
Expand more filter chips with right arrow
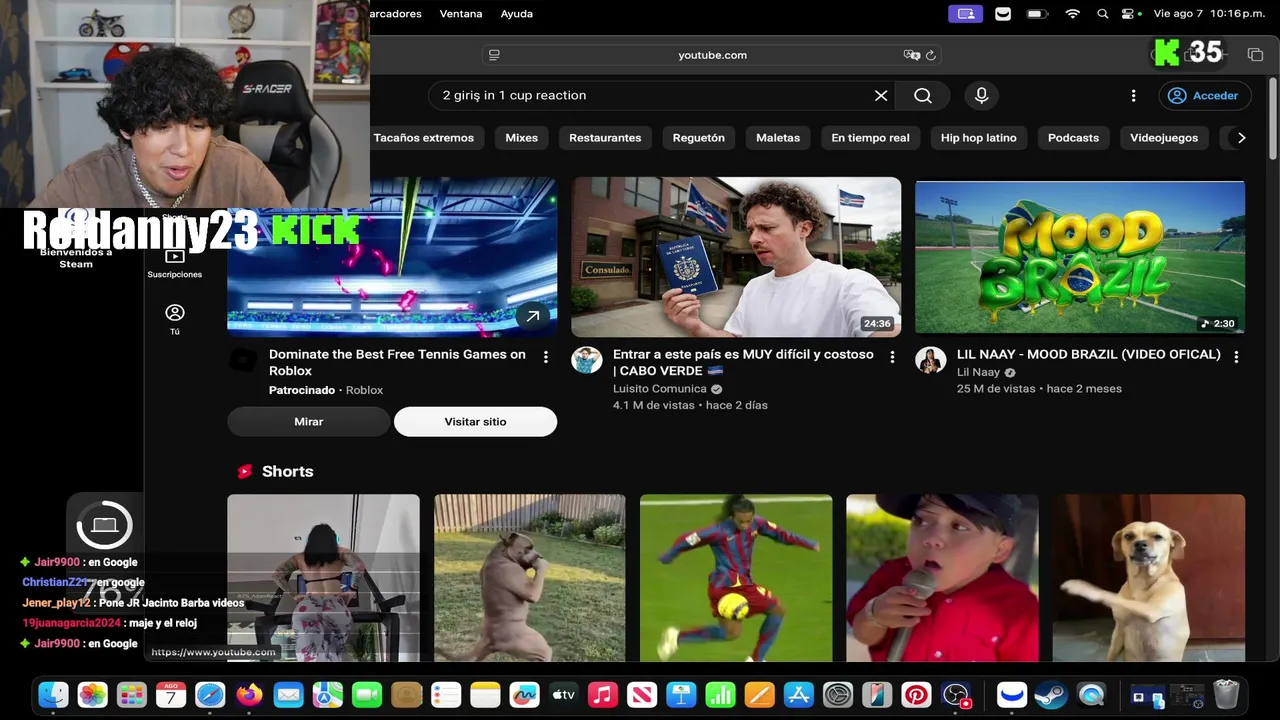point(1241,138)
